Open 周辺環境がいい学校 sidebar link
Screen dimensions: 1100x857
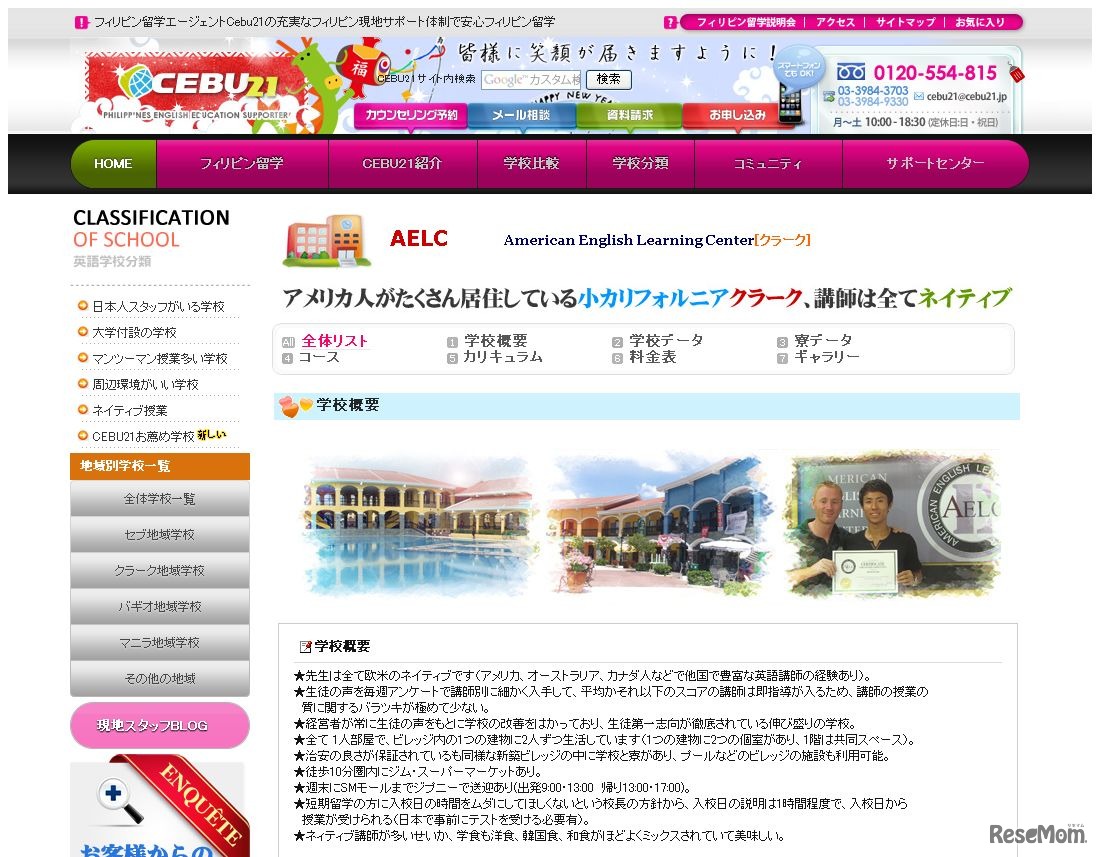(145, 384)
